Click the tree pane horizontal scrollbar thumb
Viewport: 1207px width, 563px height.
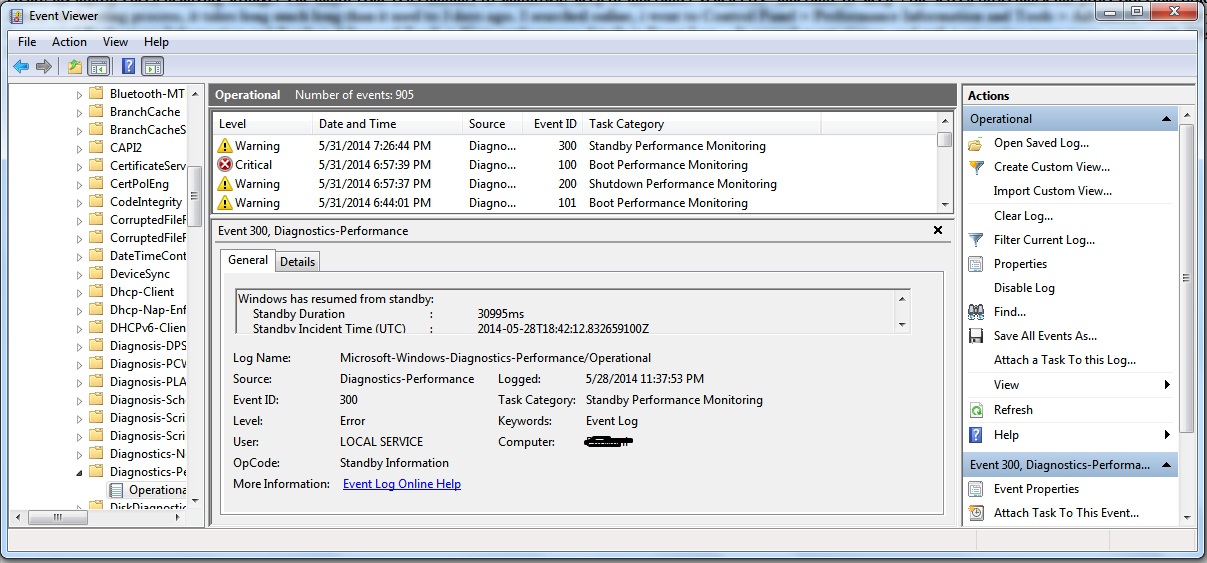(x=56, y=517)
